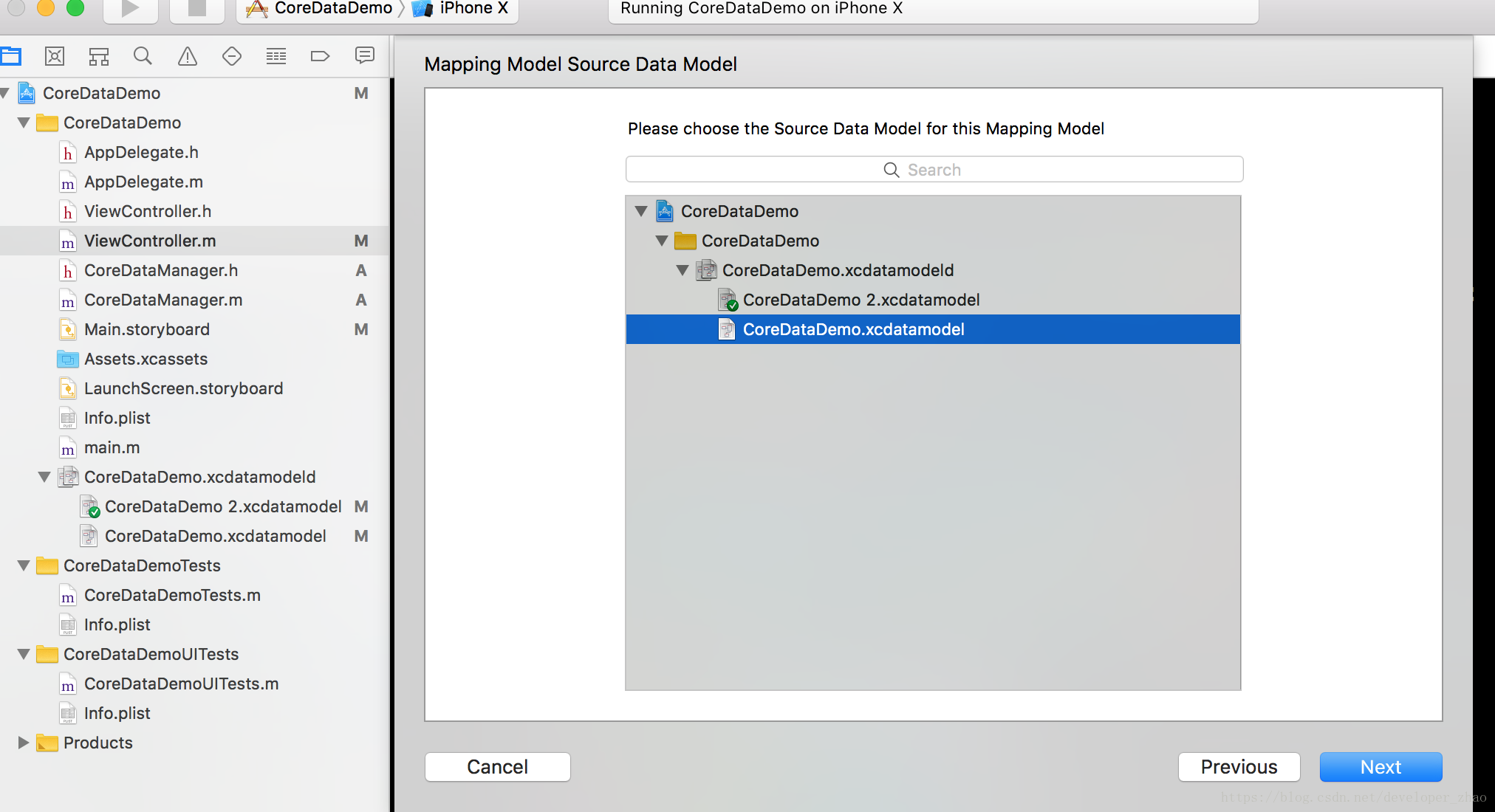Collapse the CoreDataDemoTests group

click(x=24, y=565)
